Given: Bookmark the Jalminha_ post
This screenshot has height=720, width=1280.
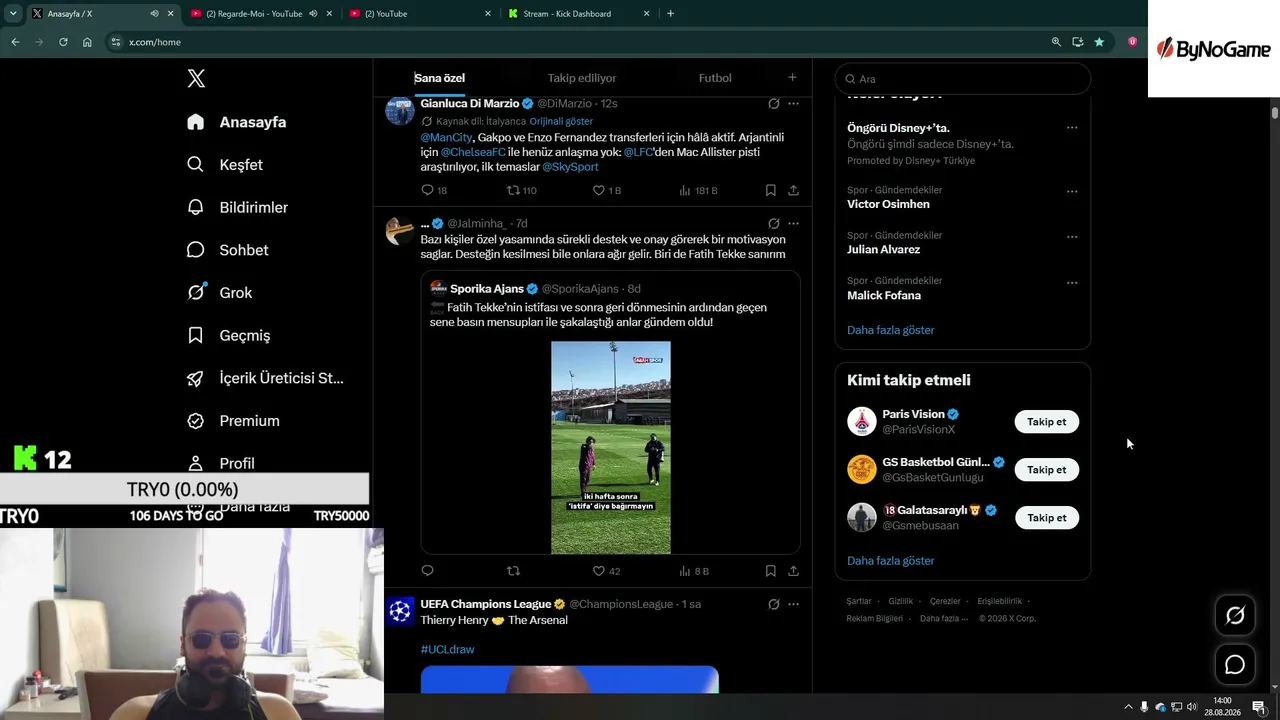Looking at the screenshot, I should (x=770, y=571).
